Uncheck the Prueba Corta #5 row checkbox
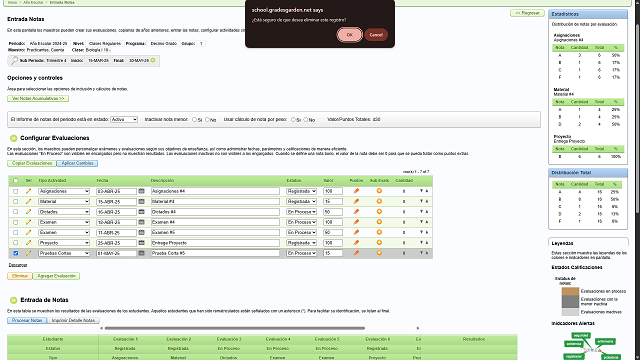Screen dimensions: 640x360 click(16, 253)
